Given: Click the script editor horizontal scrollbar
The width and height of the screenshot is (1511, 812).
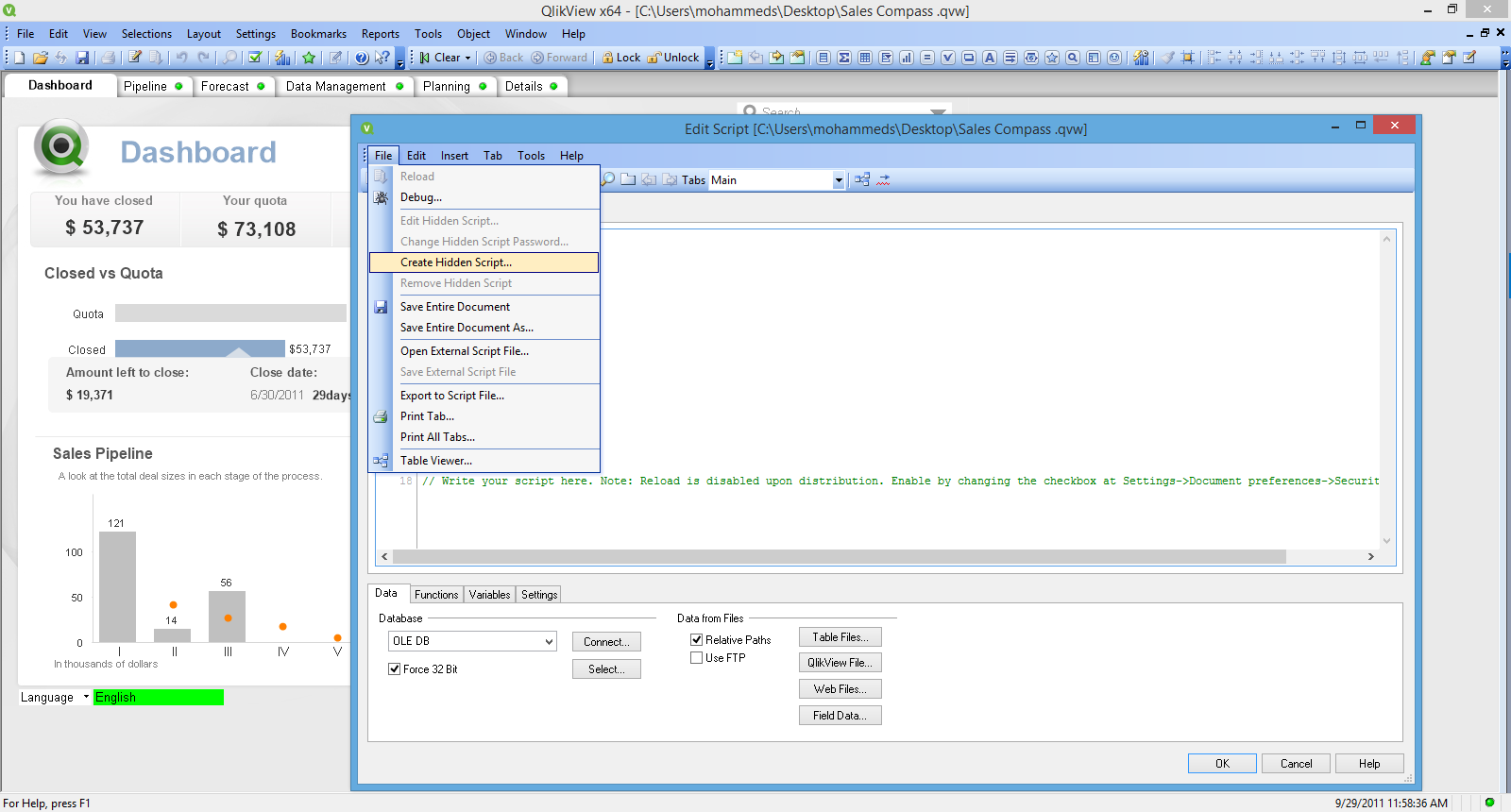Looking at the screenshot, I should (x=839, y=557).
